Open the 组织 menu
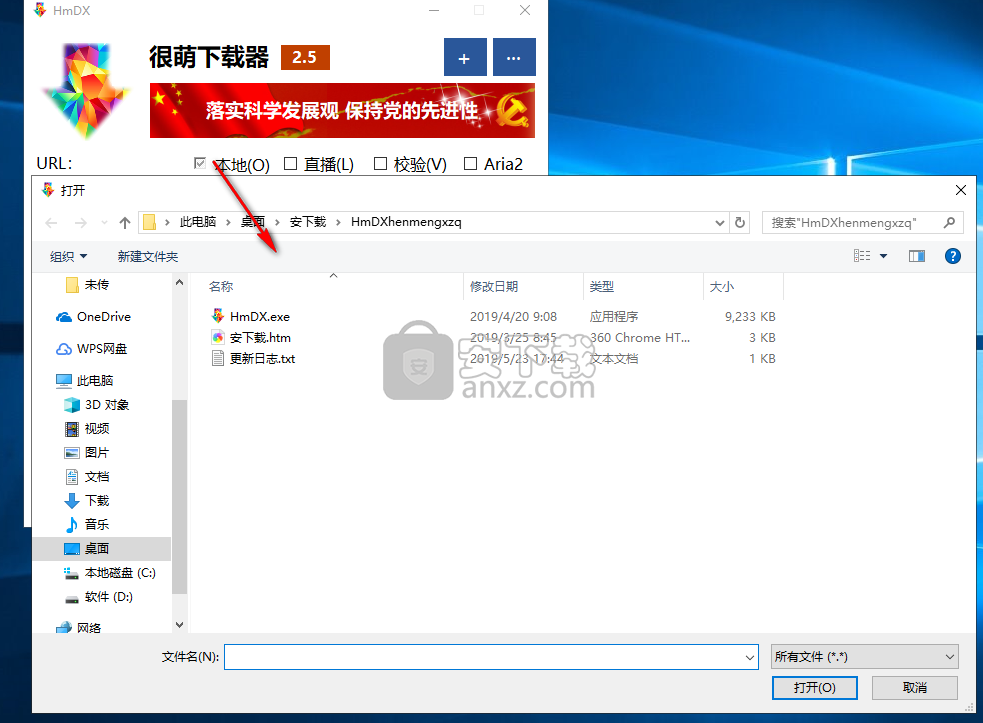This screenshot has width=983, height=723. tap(68, 256)
